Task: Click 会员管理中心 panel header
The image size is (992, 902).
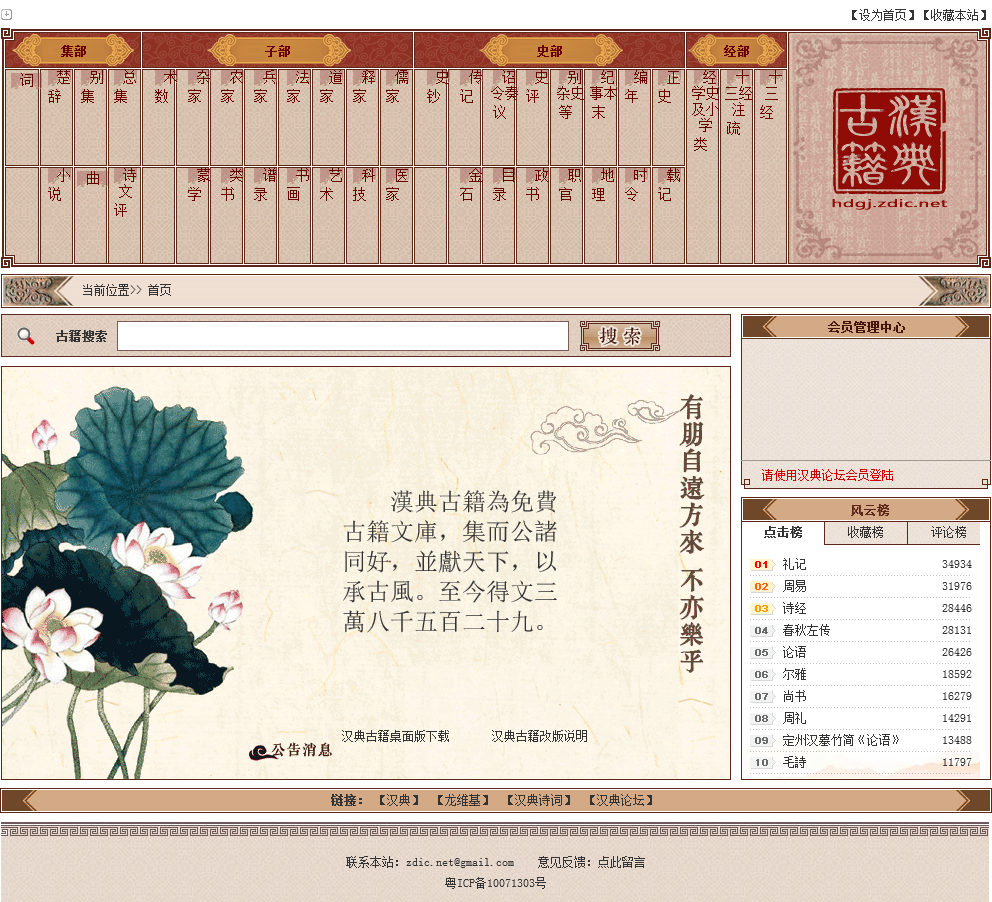Action: [866, 327]
